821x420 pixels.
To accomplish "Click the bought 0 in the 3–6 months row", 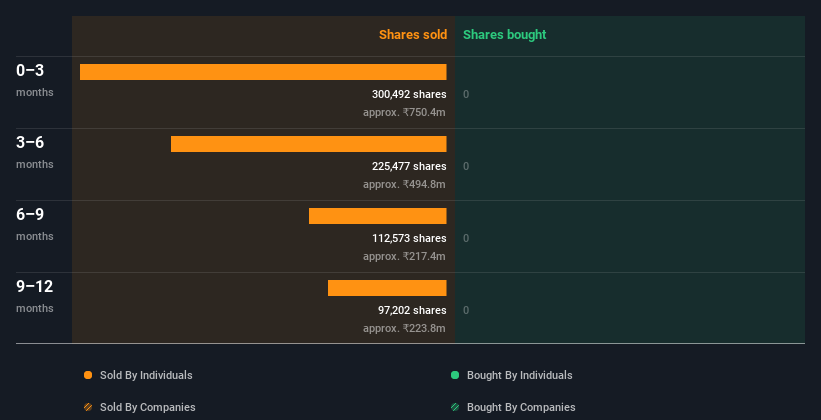I will point(466,167).
